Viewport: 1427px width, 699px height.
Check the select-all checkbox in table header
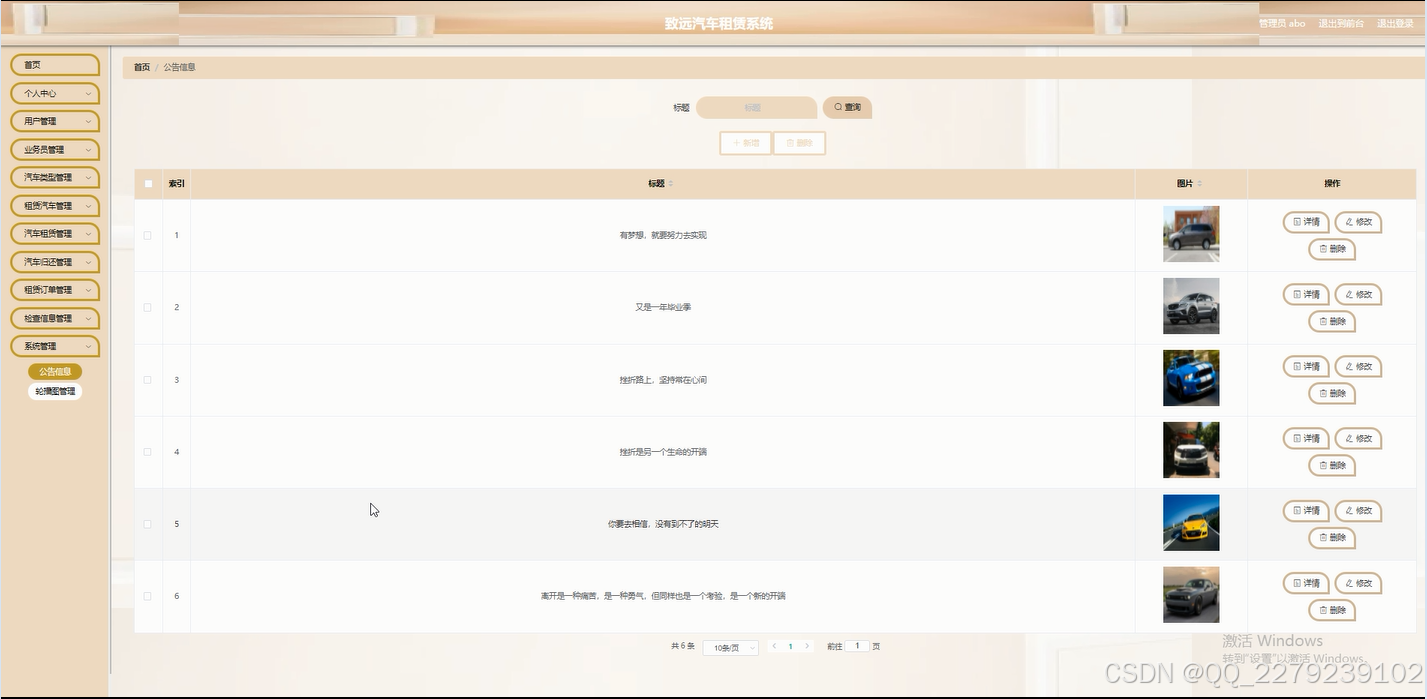coord(148,183)
